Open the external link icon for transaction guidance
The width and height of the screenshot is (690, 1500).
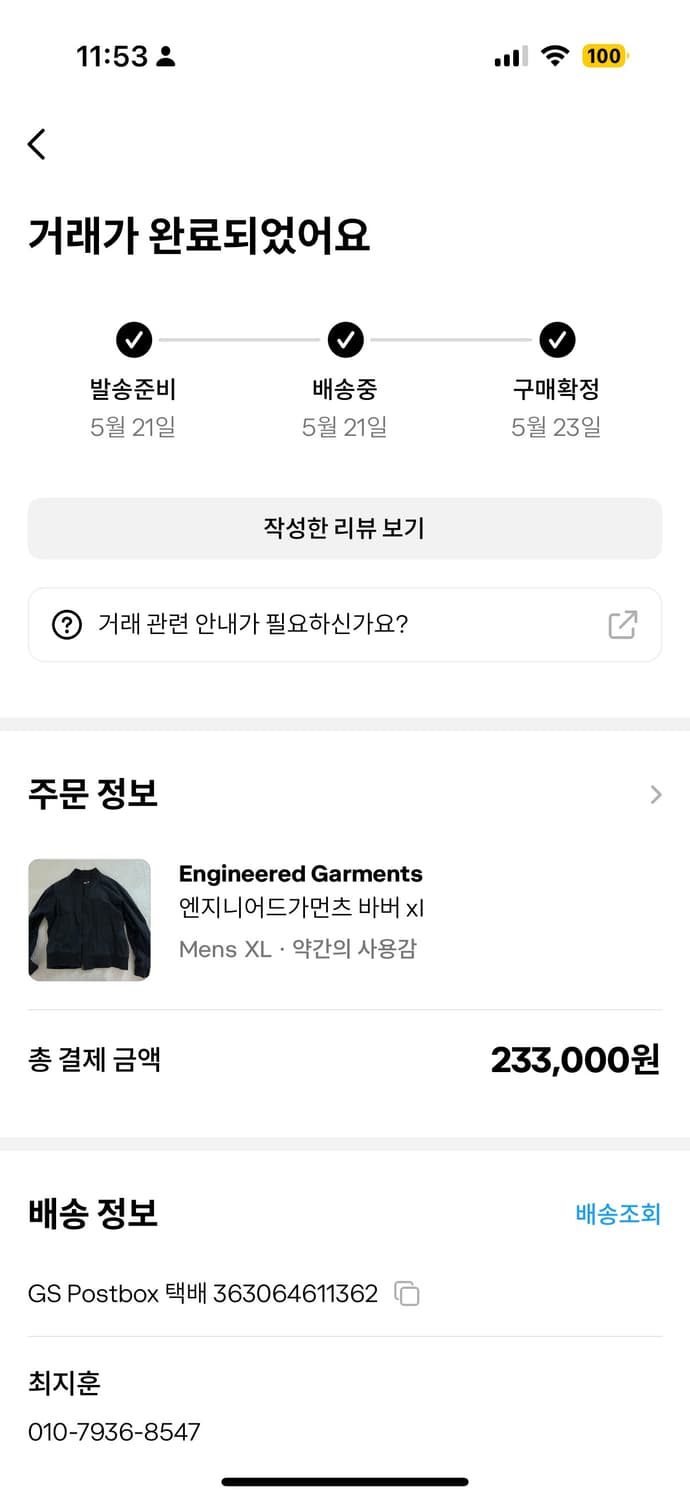tap(622, 625)
